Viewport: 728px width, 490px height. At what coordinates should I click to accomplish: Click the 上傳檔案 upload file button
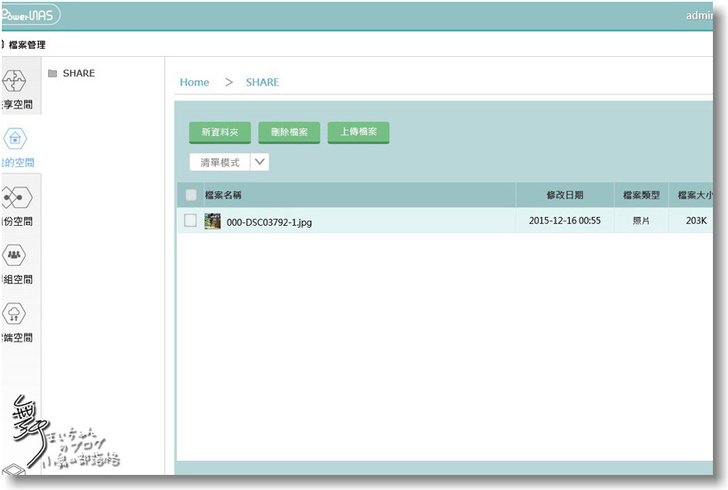pos(358,132)
